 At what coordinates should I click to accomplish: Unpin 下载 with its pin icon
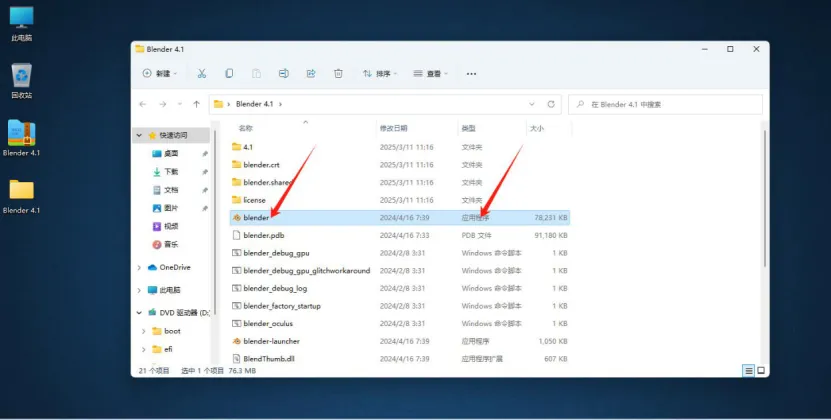point(205,172)
